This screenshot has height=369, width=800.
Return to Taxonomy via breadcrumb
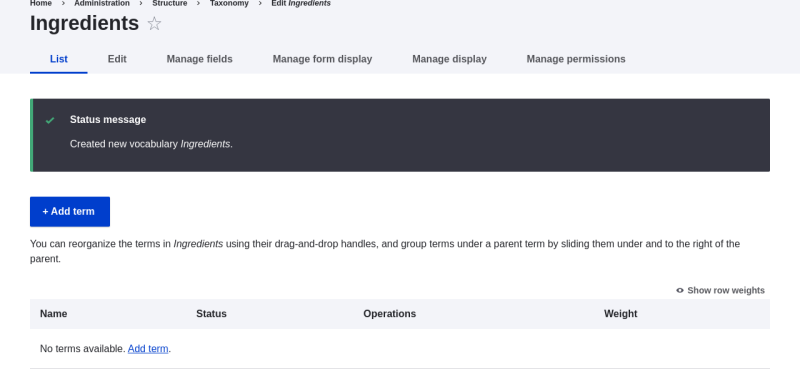230,4
